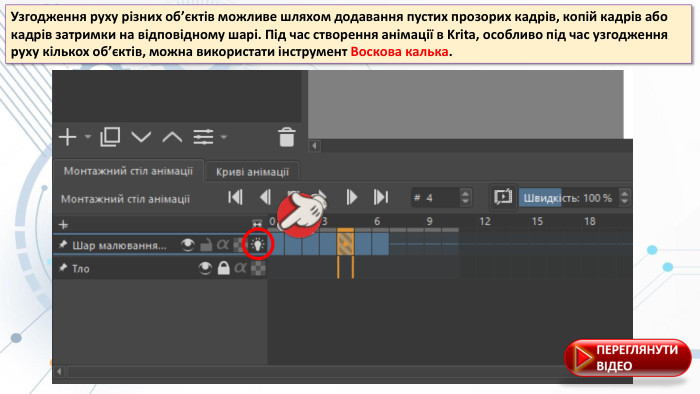Hide the Тло layer eye
The height and width of the screenshot is (394, 700).
tap(205, 268)
